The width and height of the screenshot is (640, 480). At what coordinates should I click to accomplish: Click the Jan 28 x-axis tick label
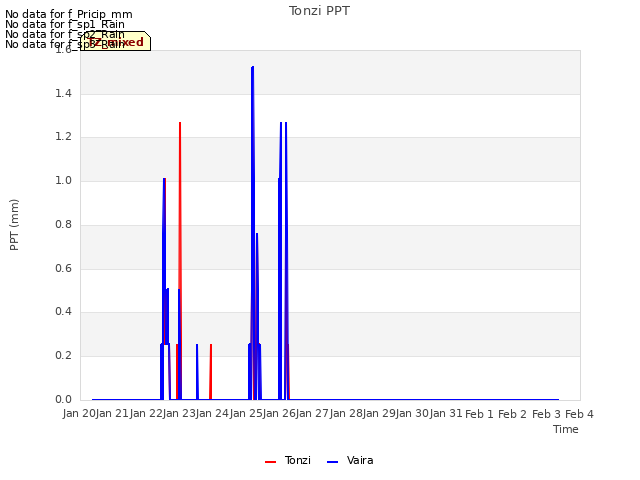(x=347, y=414)
